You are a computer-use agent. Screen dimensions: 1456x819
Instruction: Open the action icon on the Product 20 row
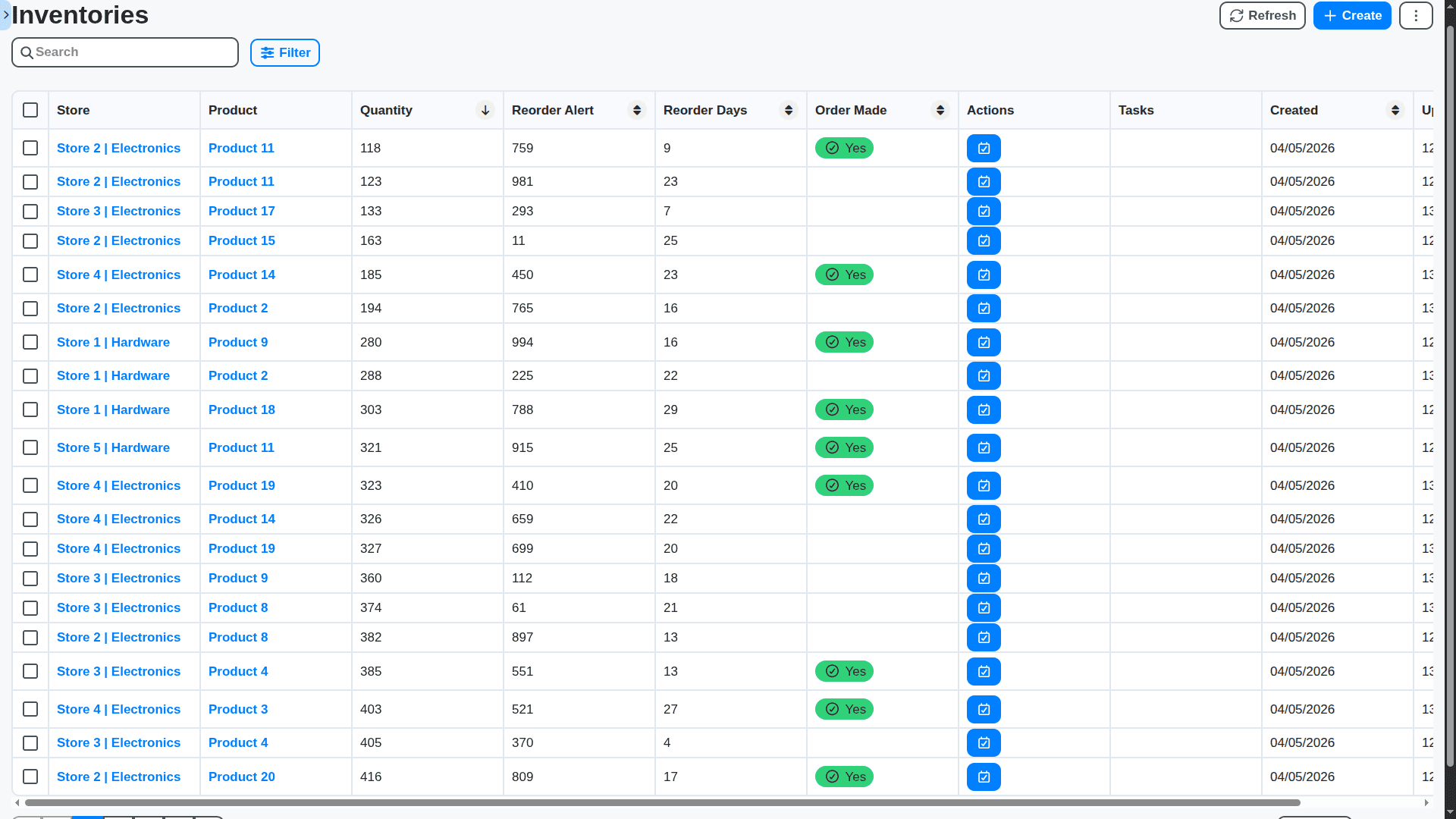pyautogui.click(x=983, y=777)
